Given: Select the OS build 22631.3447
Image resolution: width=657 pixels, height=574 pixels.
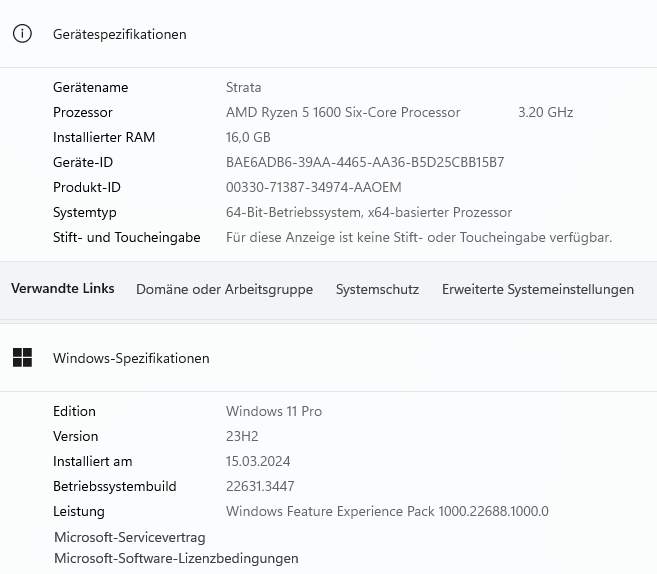Looking at the screenshot, I should click(260, 486).
